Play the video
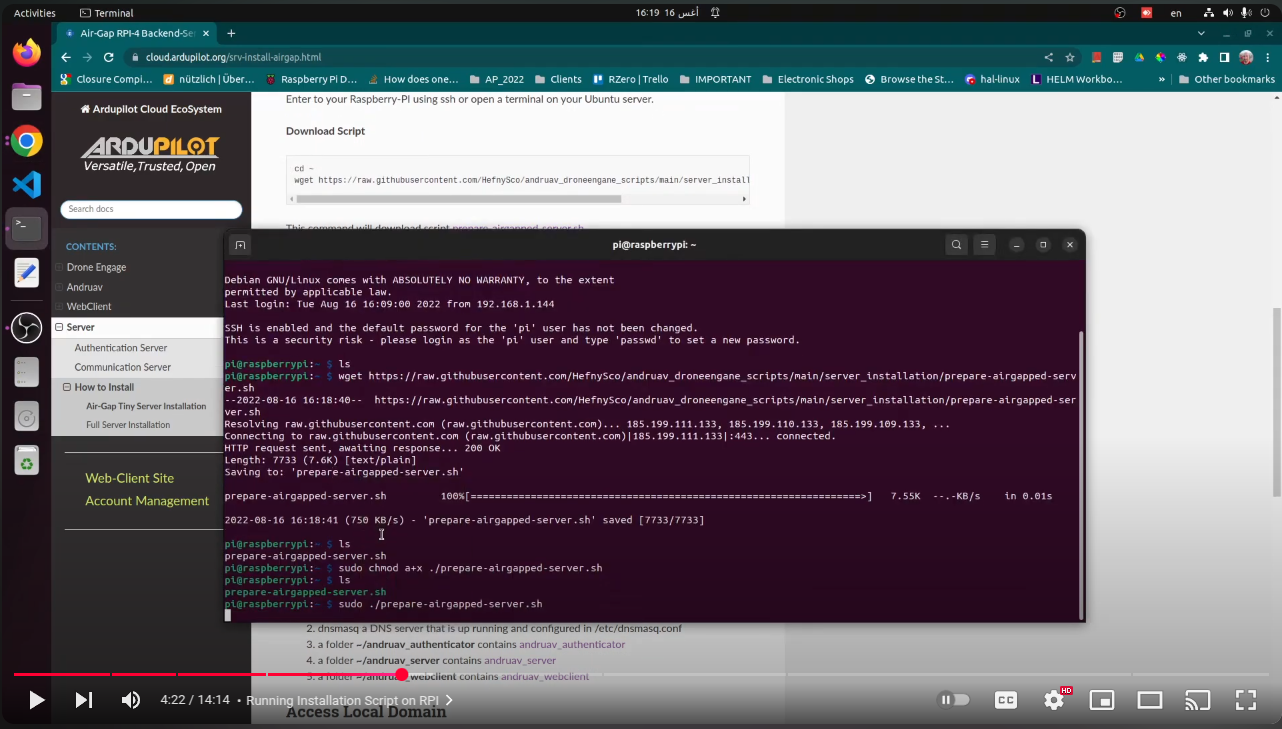This screenshot has width=1282, height=729. coord(36,700)
